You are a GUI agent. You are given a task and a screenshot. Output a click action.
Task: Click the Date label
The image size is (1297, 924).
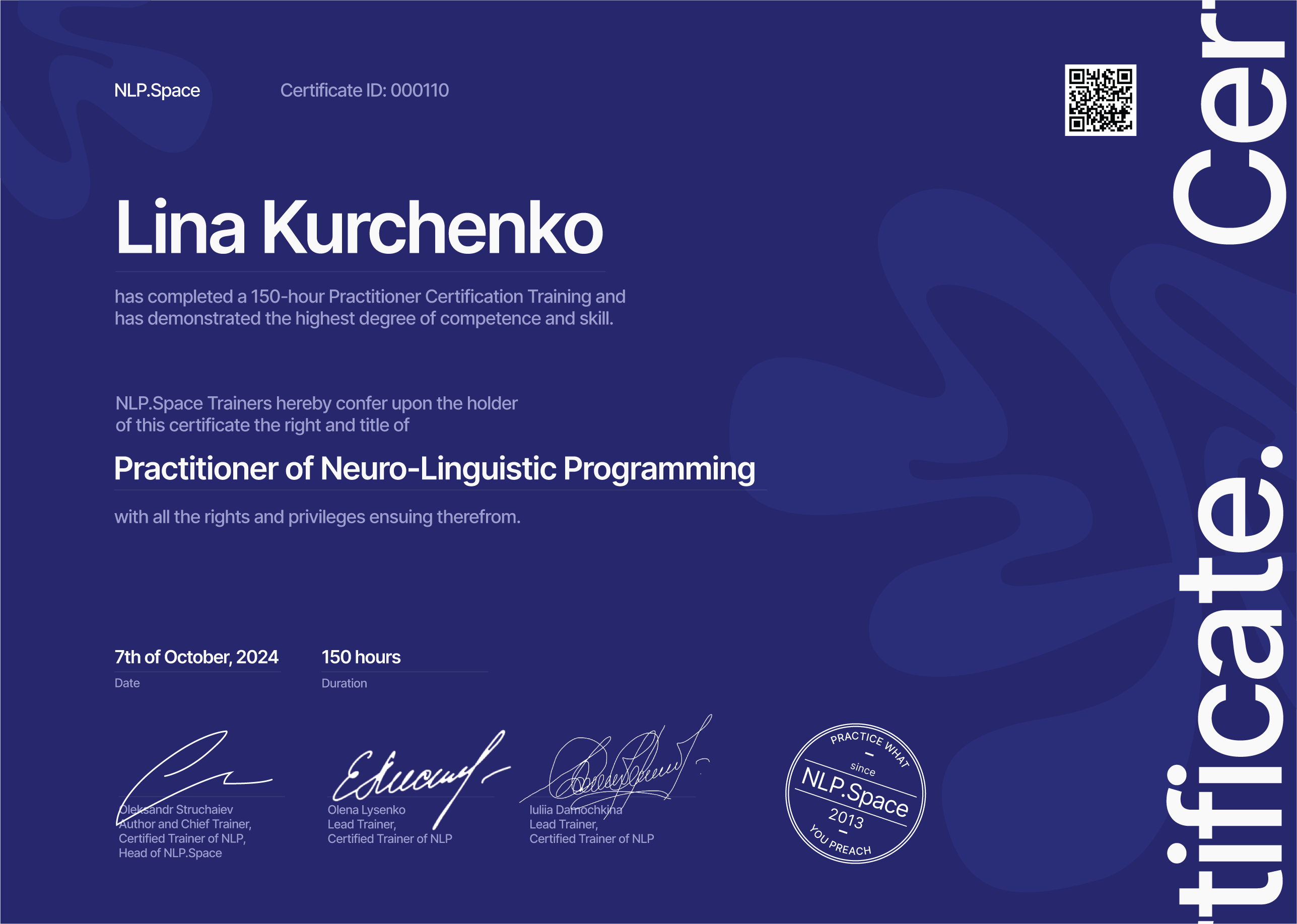click(x=127, y=683)
